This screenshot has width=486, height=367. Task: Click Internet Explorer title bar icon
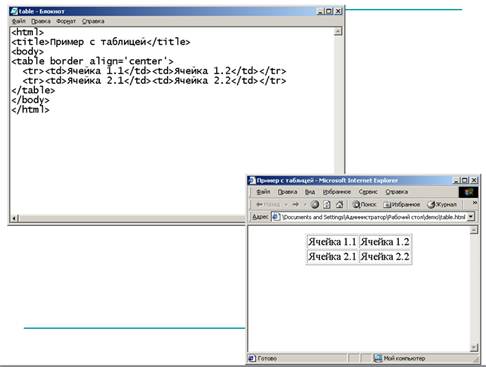[252, 180]
